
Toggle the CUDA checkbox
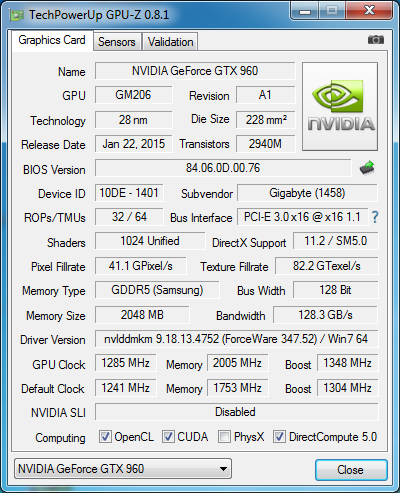pos(168,437)
